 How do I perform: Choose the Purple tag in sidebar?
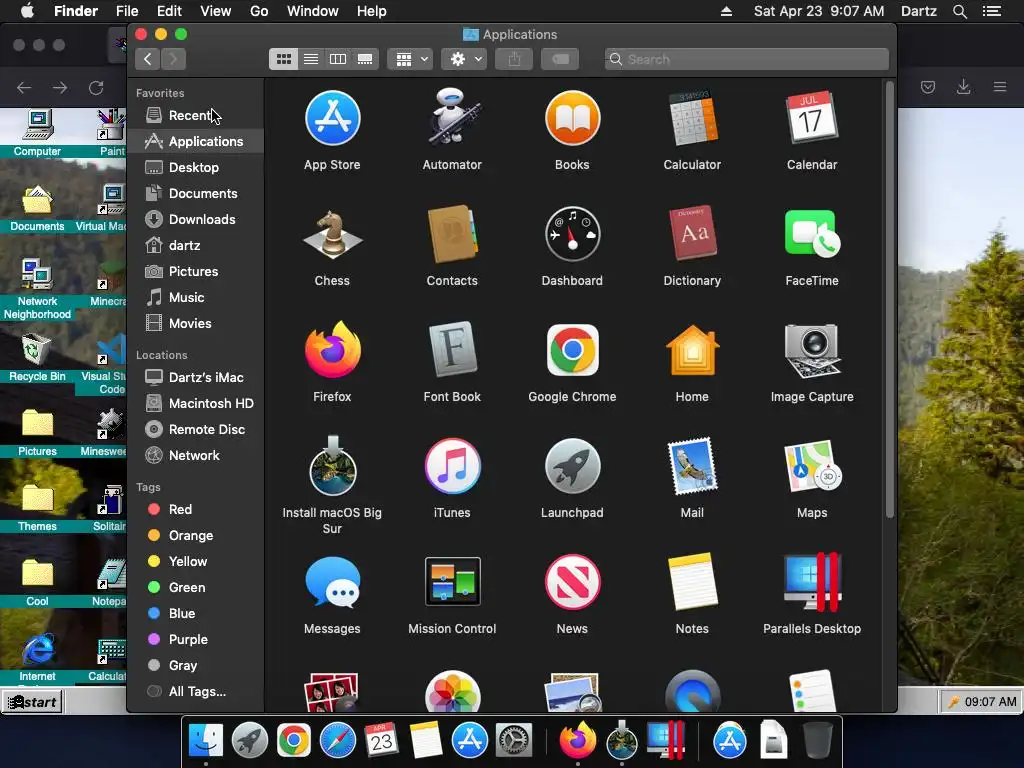click(196, 640)
